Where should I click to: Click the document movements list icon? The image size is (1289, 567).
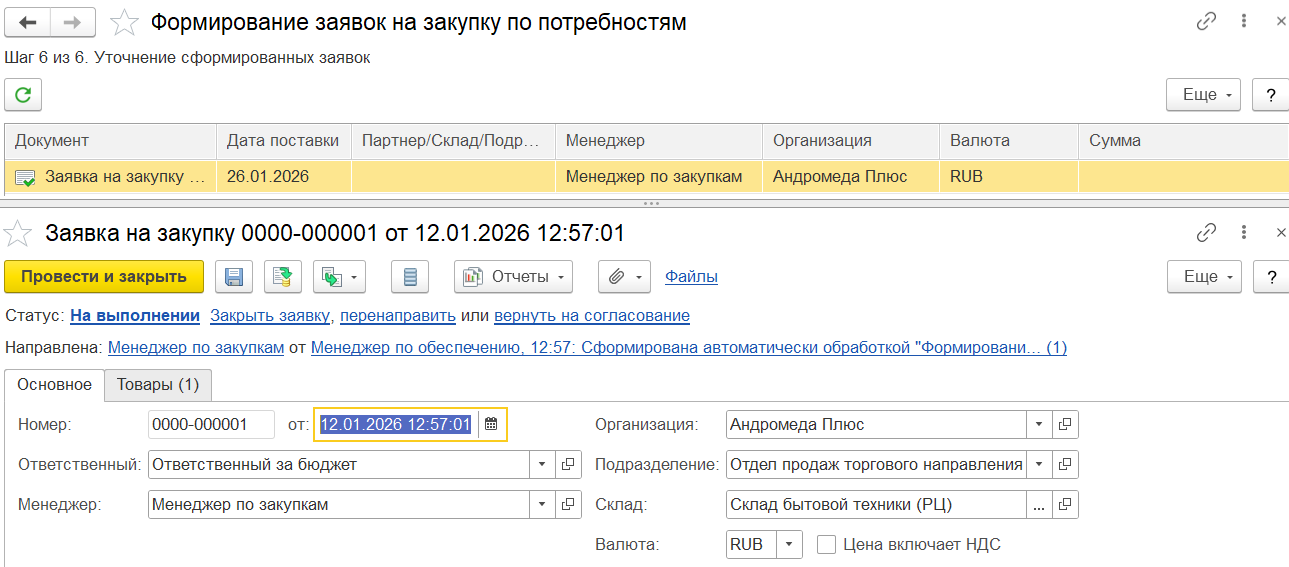pyautogui.click(x=410, y=277)
